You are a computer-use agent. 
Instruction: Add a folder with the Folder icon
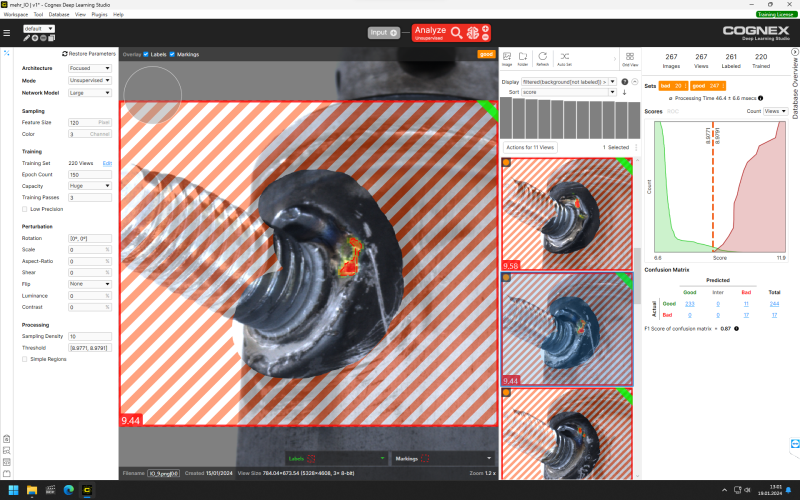point(523,59)
